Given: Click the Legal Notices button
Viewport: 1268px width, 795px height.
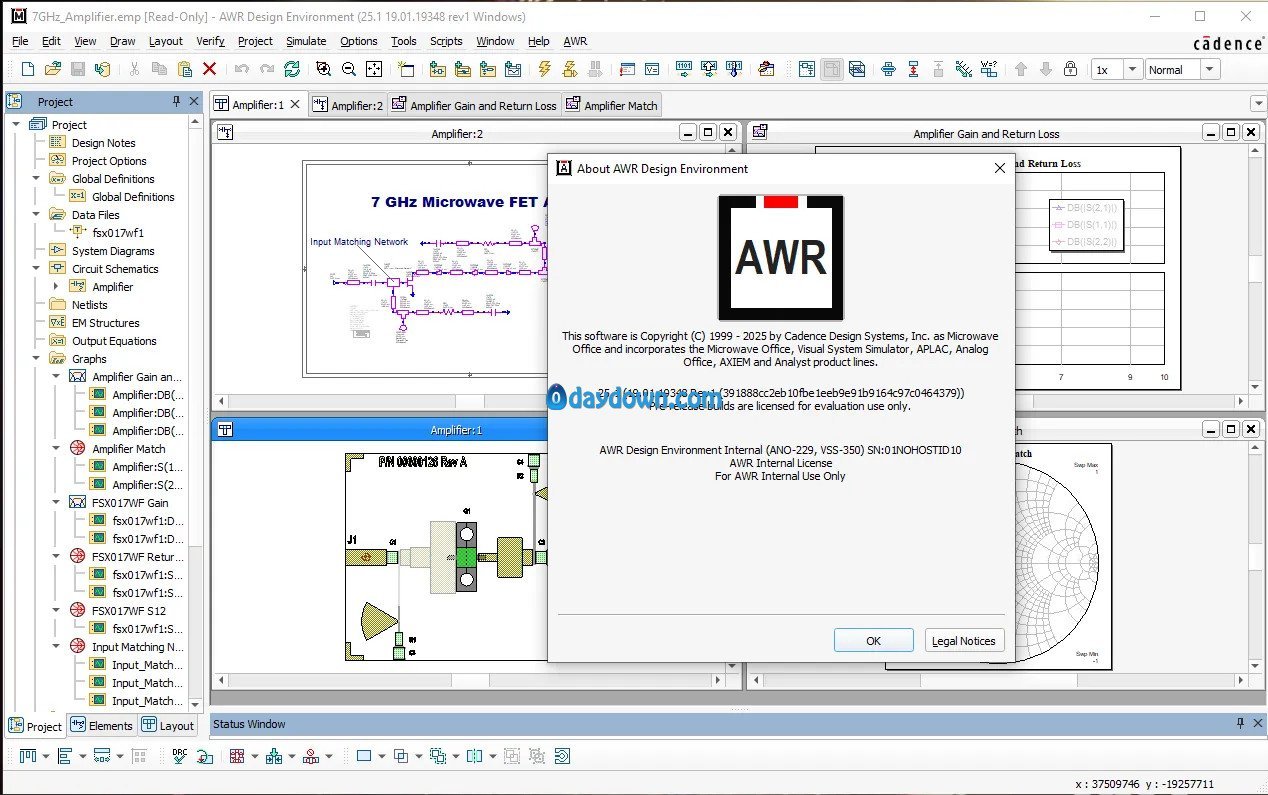Looking at the screenshot, I should (x=963, y=641).
